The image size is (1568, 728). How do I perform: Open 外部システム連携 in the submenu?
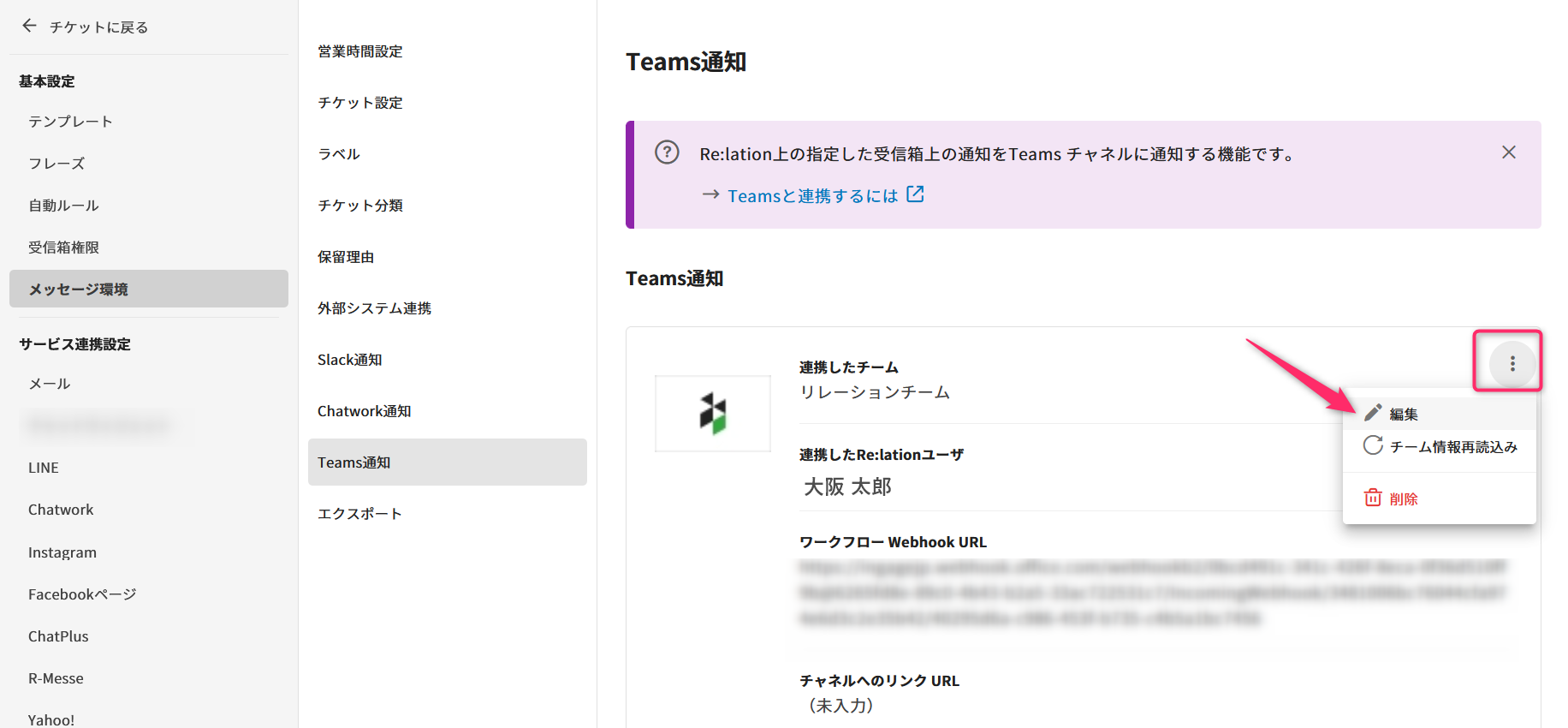374,308
